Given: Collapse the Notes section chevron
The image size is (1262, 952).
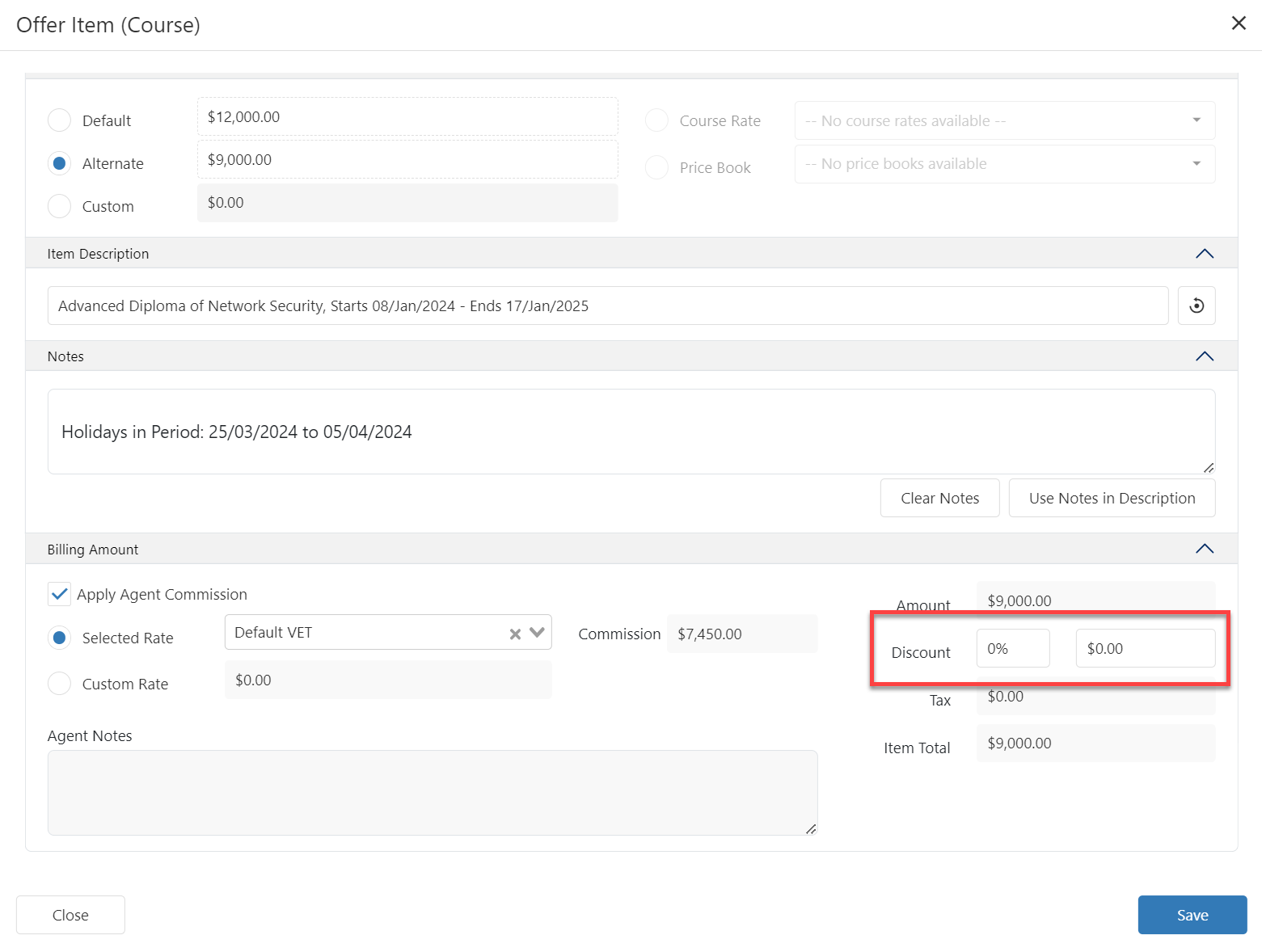Looking at the screenshot, I should click(1204, 356).
